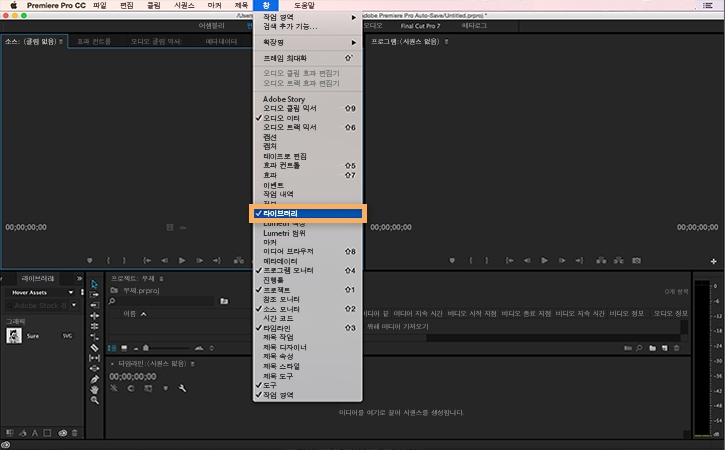The height and width of the screenshot is (450, 725).
Task: Choose 프레임 최대화 menu item
Action: coord(307,58)
